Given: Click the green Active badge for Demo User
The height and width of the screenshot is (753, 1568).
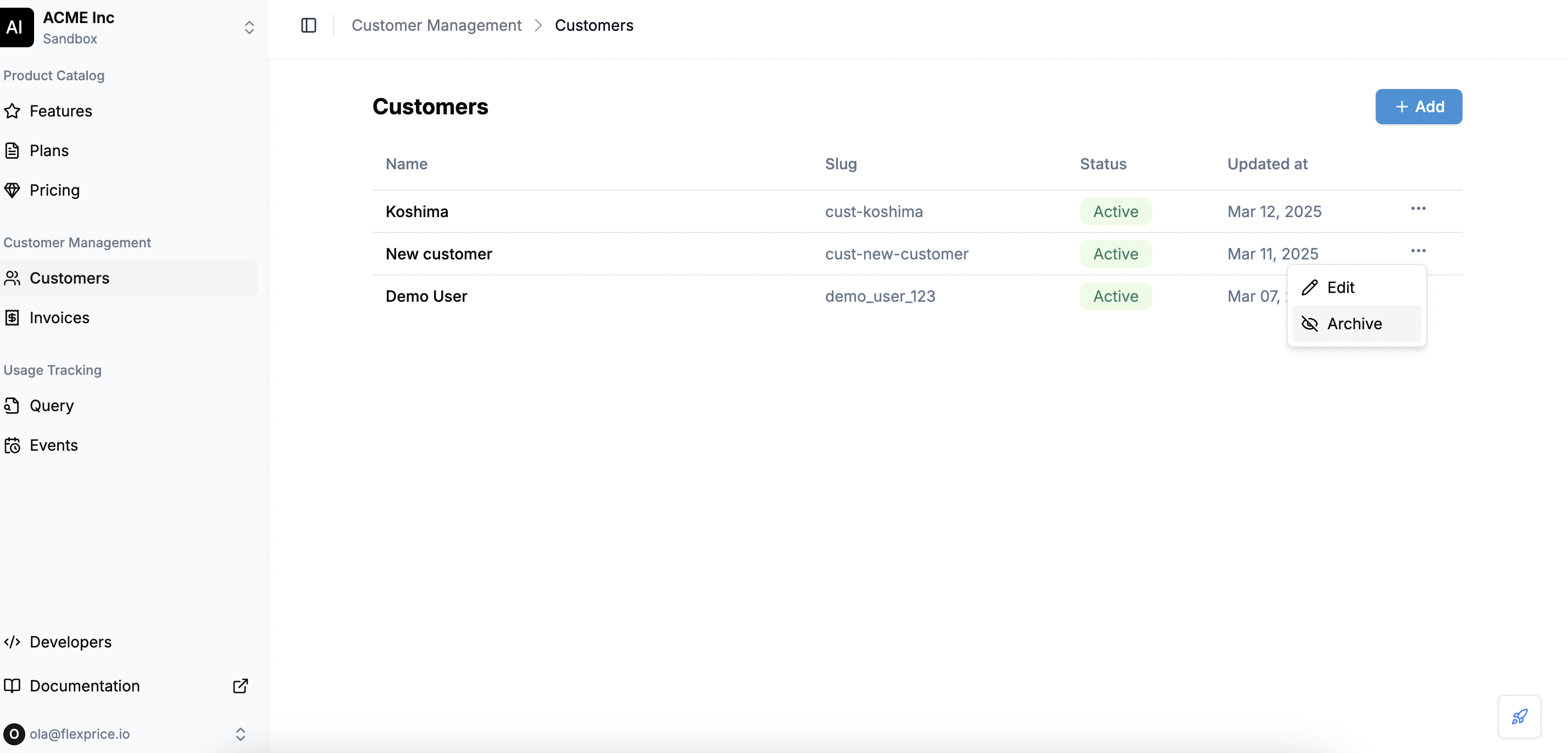Looking at the screenshot, I should pos(1115,296).
